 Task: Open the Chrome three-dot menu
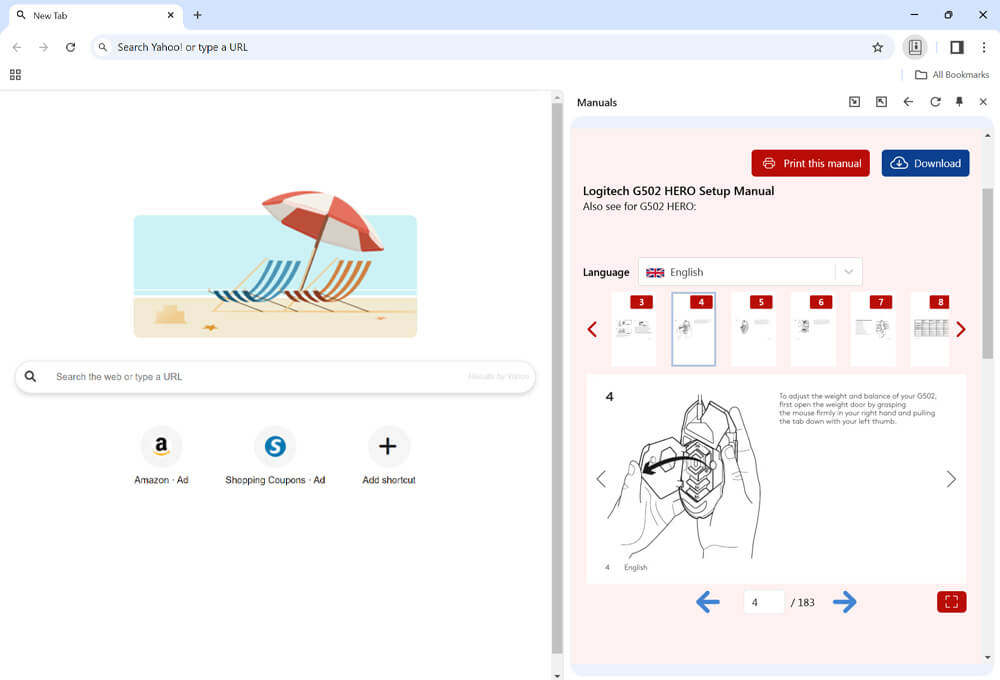pos(983,47)
